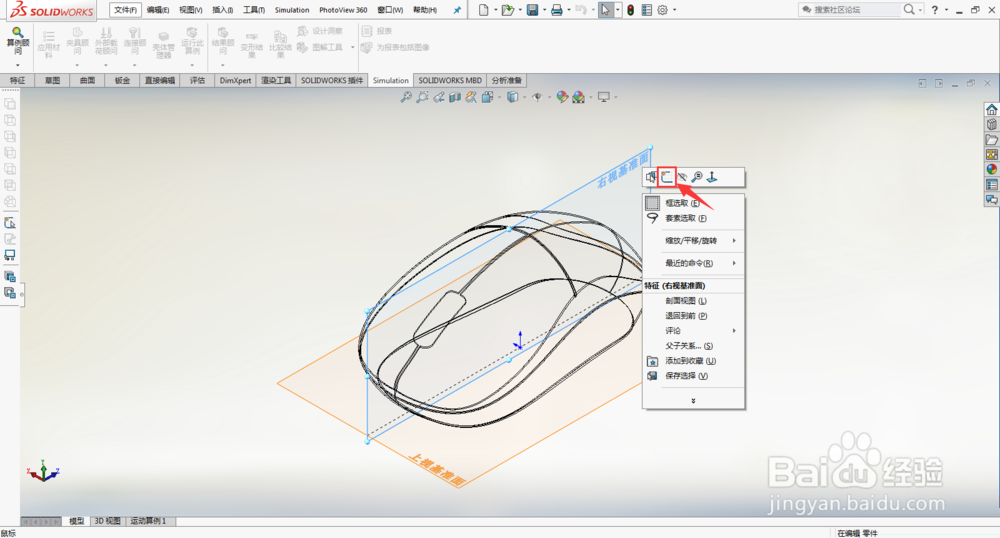Expand the Print dropdown arrow
Image resolution: width=1000 pixels, height=538 pixels.
point(568,10)
